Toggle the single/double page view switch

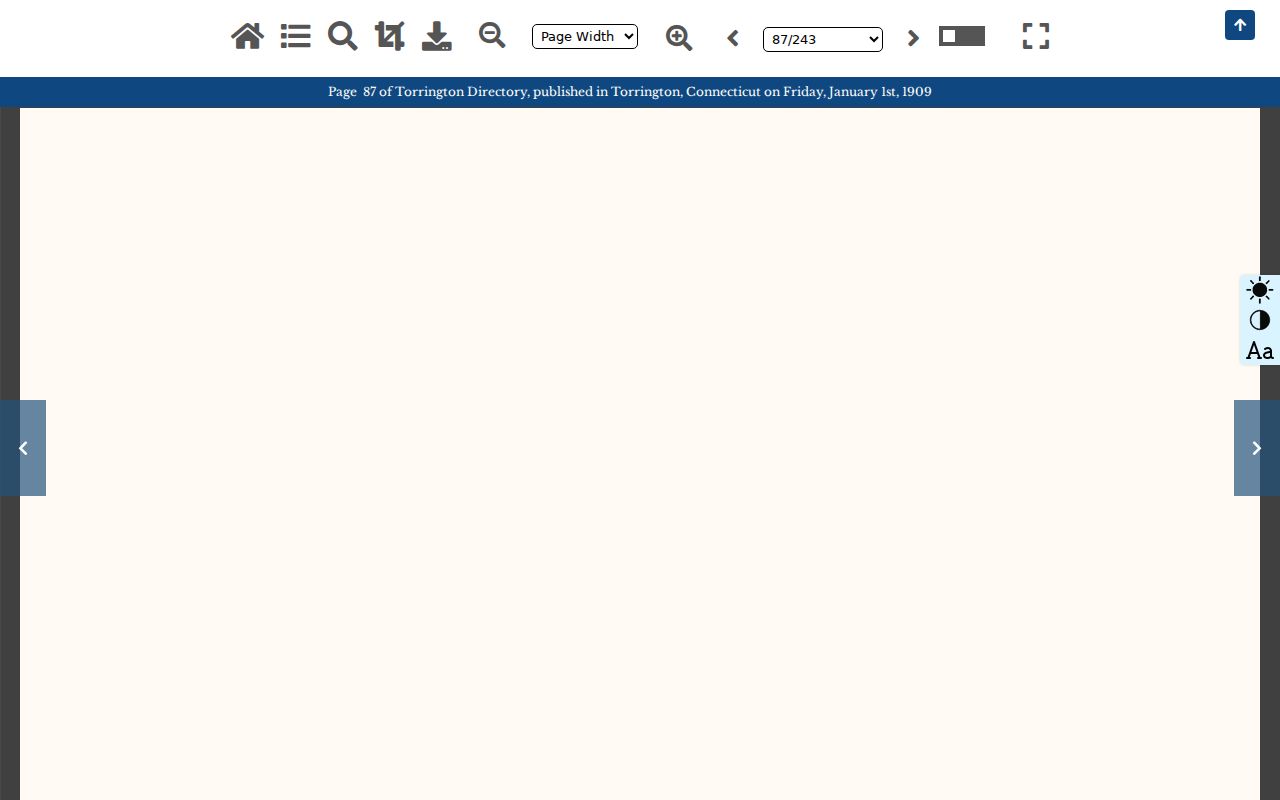point(962,36)
